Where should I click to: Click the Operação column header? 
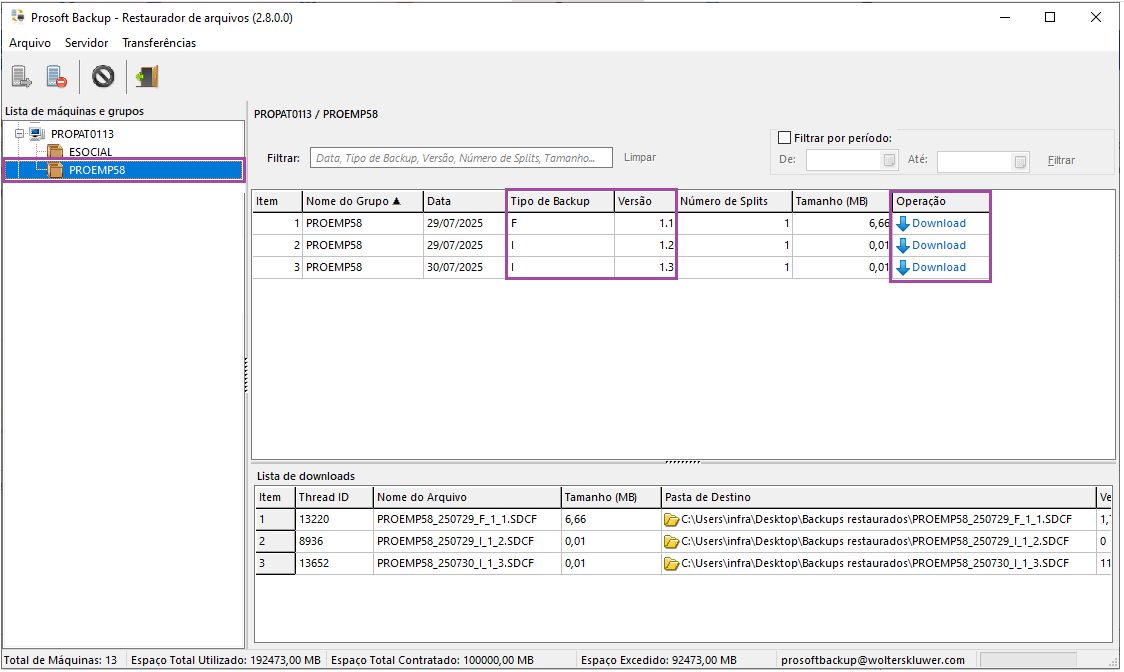940,201
